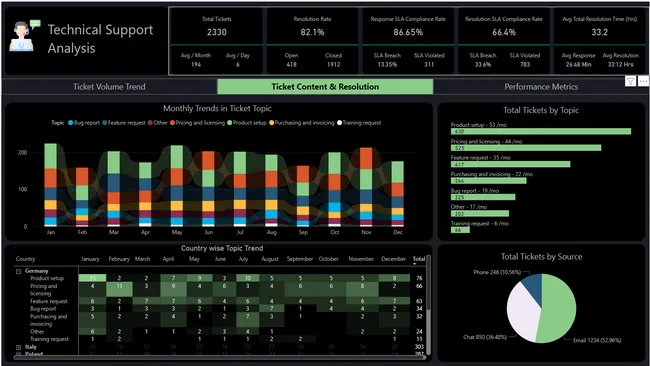This screenshot has width=650, height=366.
Task: Select the Bug report 225 bar
Action: (483, 197)
